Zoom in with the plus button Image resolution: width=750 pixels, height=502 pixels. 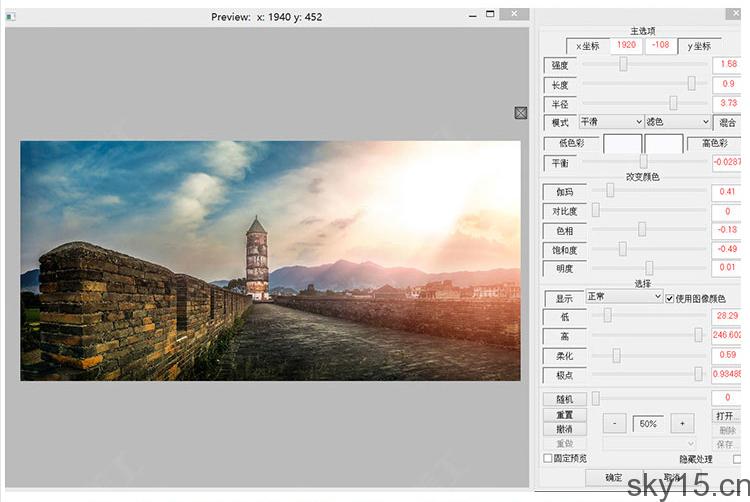[x=682, y=423]
